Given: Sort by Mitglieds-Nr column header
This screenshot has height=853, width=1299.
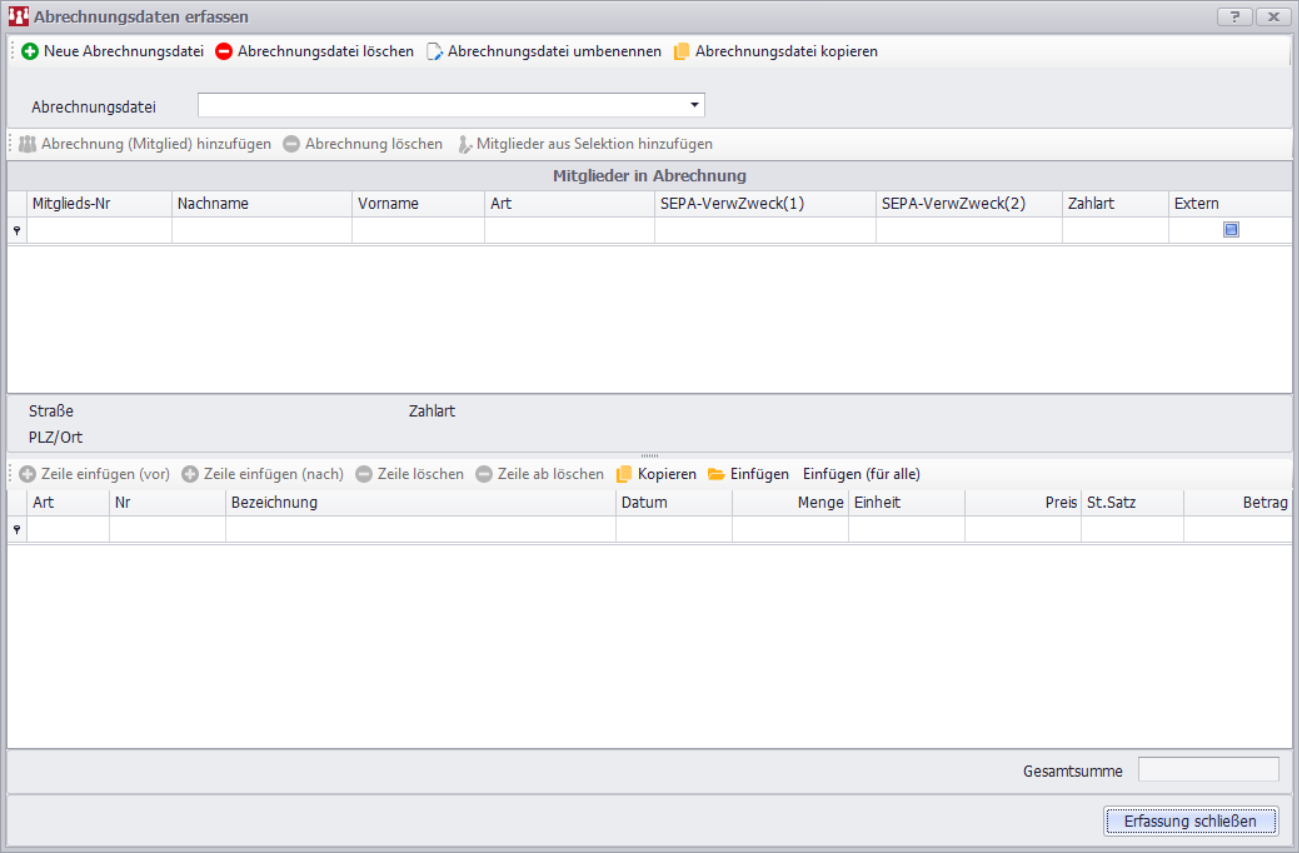Looking at the screenshot, I should coord(98,203).
